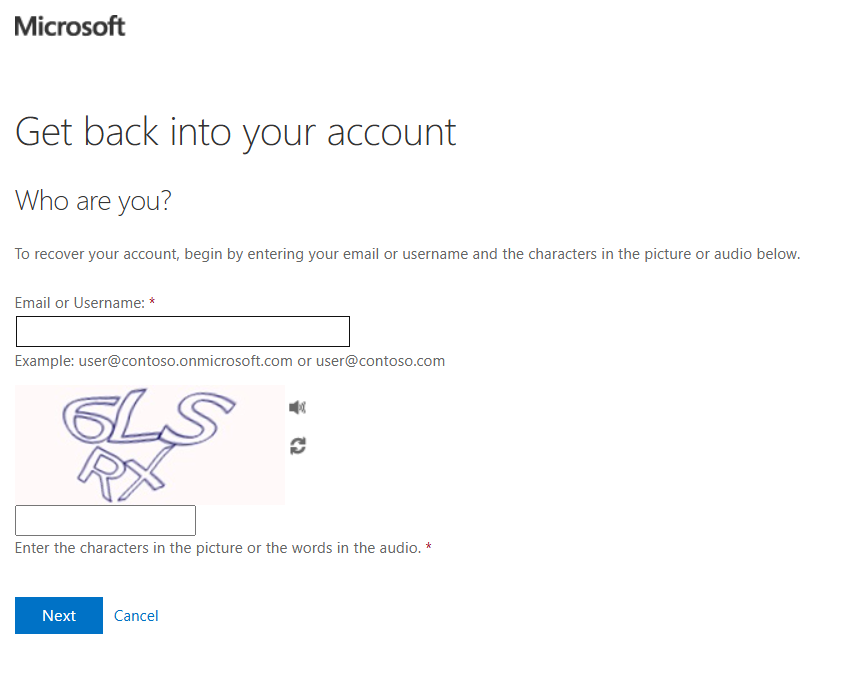Click the Microsoft logo

[70, 27]
